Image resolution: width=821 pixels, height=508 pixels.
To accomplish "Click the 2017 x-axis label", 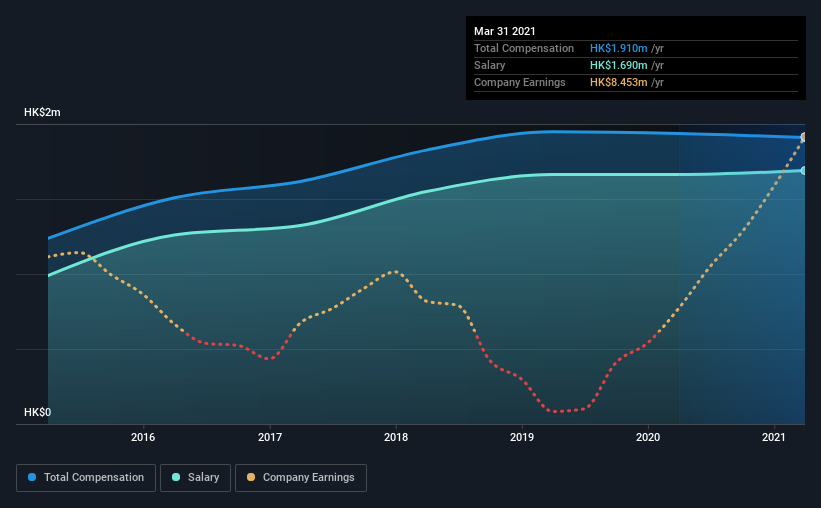I will (270, 437).
